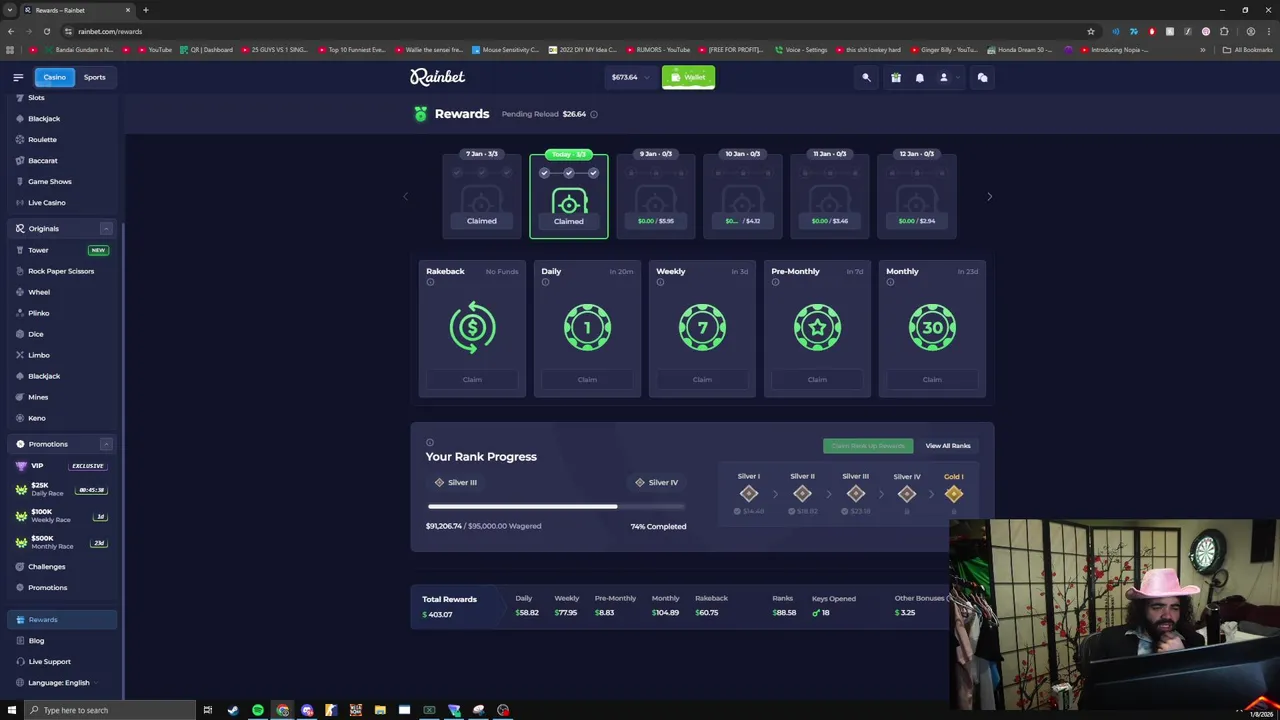
Task: Click the rank progress bar
Action: (556, 506)
